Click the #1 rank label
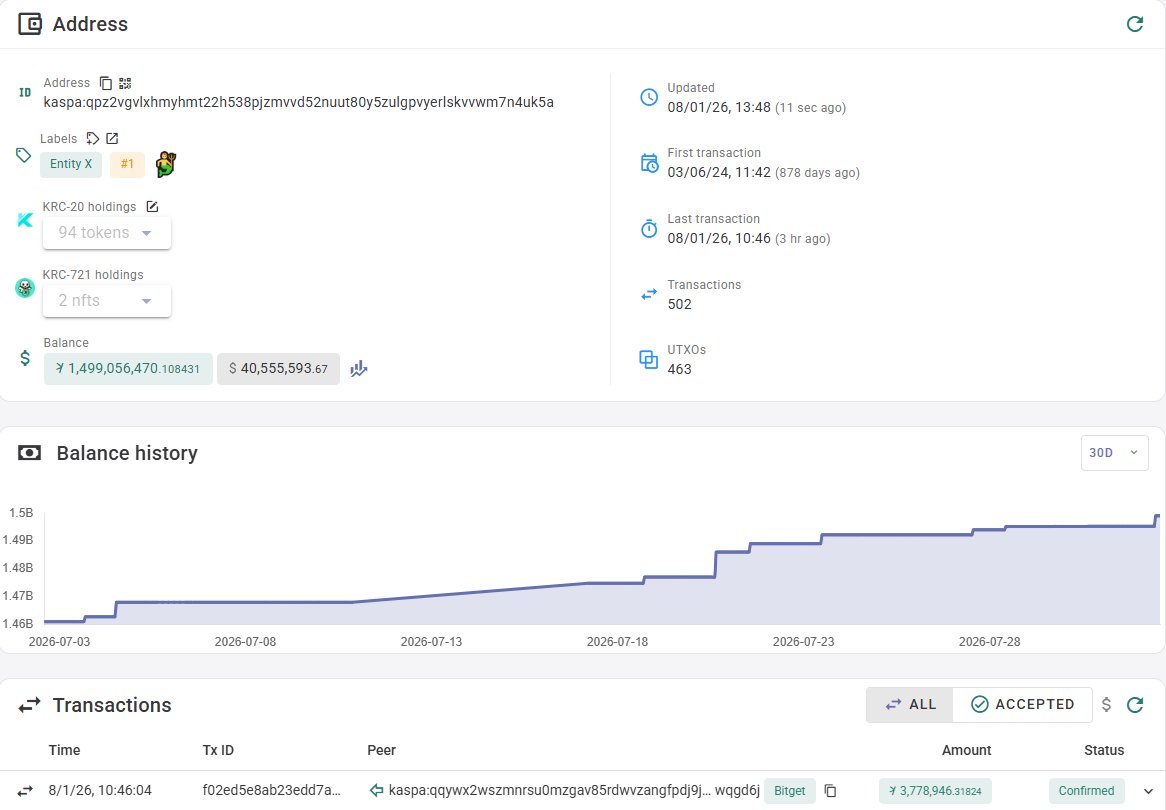Image resolution: width=1166 pixels, height=810 pixels. (127, 164)
